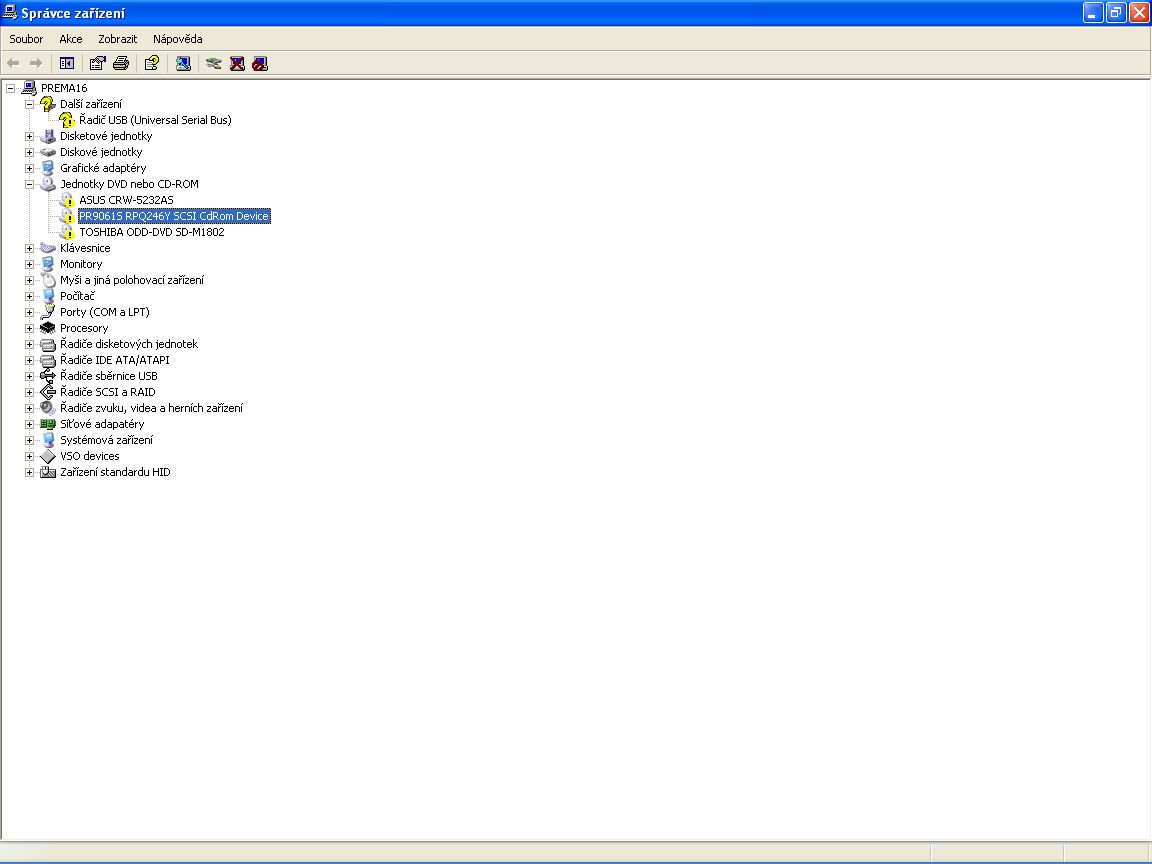Select the PREMA16 root label
This screenshot has width=1152, height=864.
[64, 88]
